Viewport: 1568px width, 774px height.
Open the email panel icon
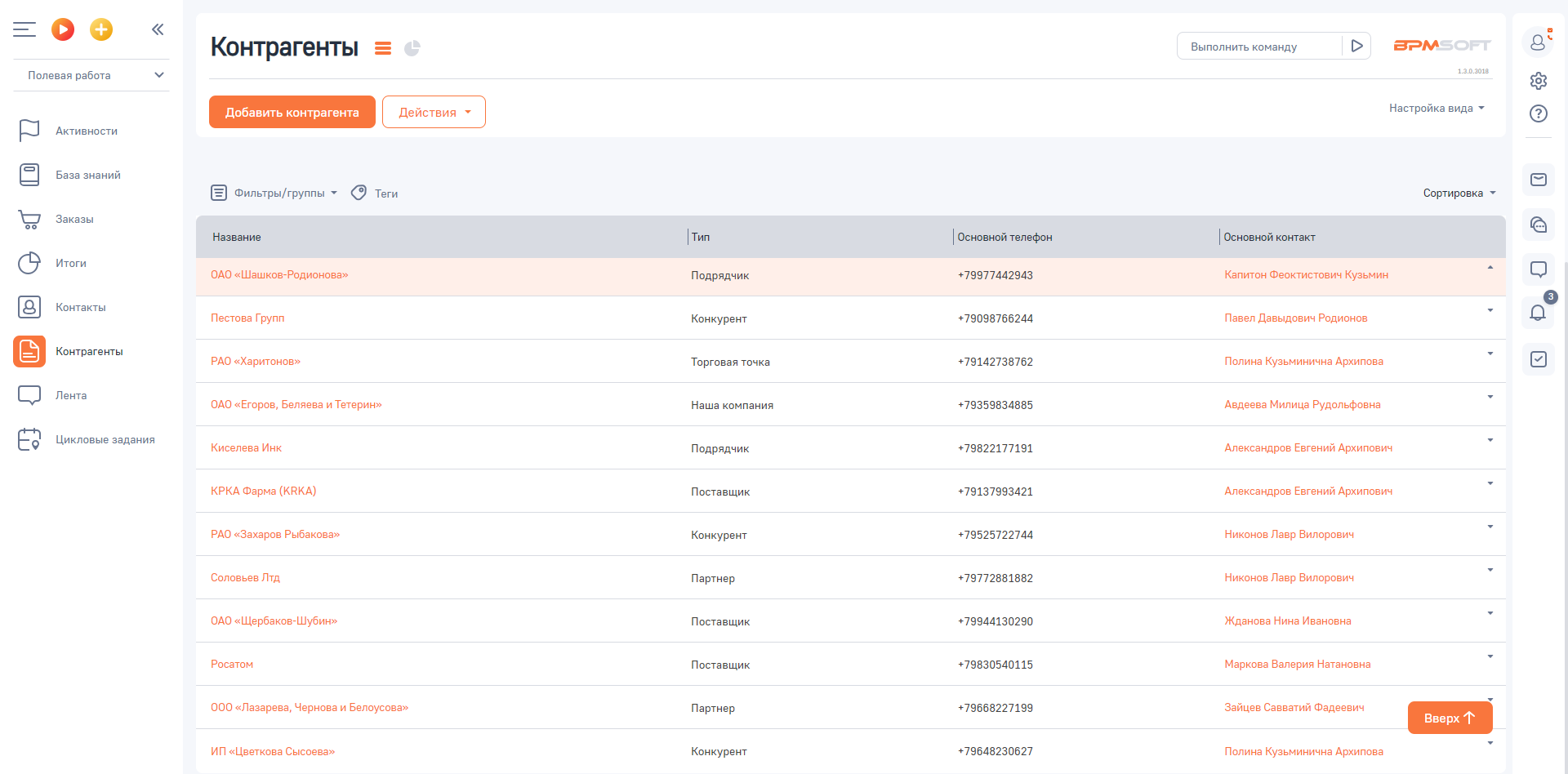1539,180
